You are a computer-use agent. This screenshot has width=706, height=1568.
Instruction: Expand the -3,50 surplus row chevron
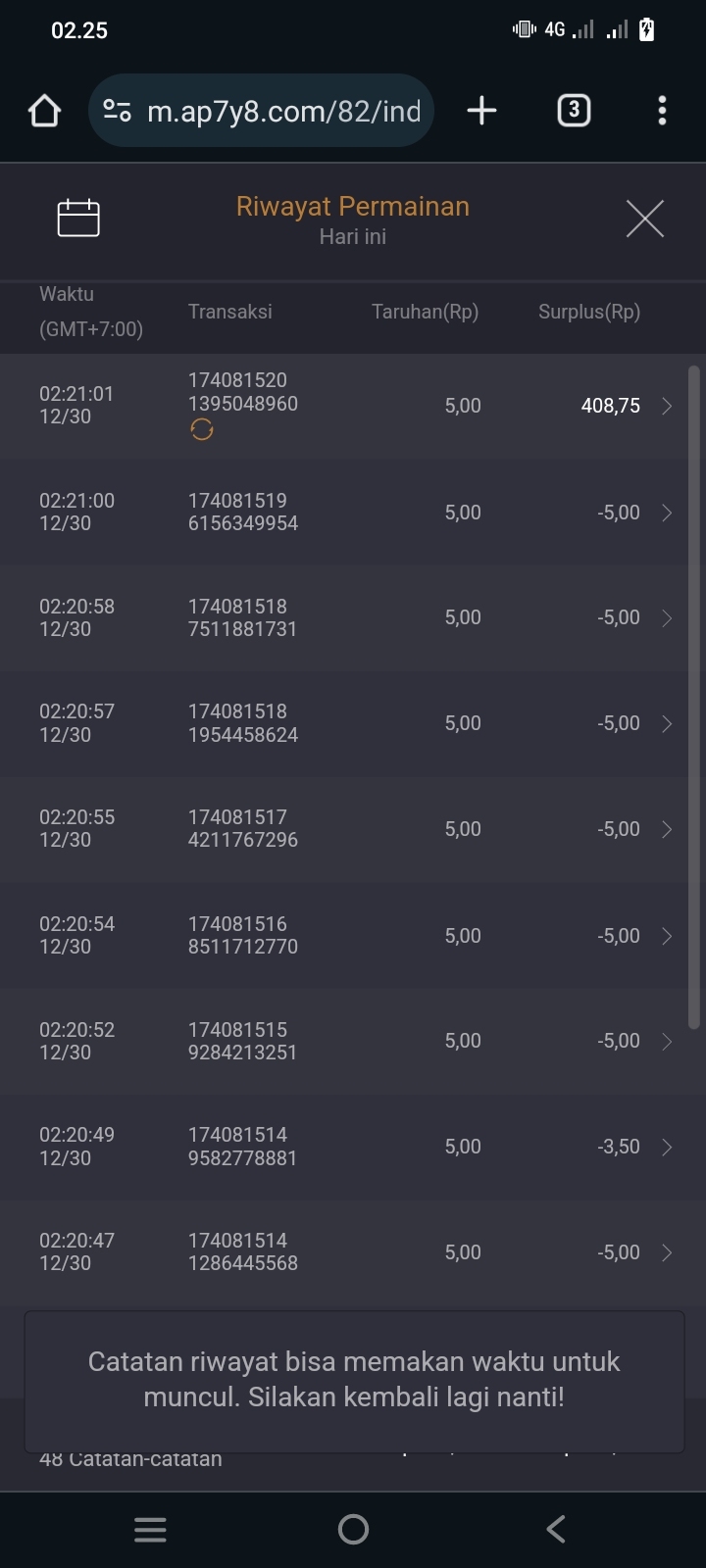tap(667, 1147)
